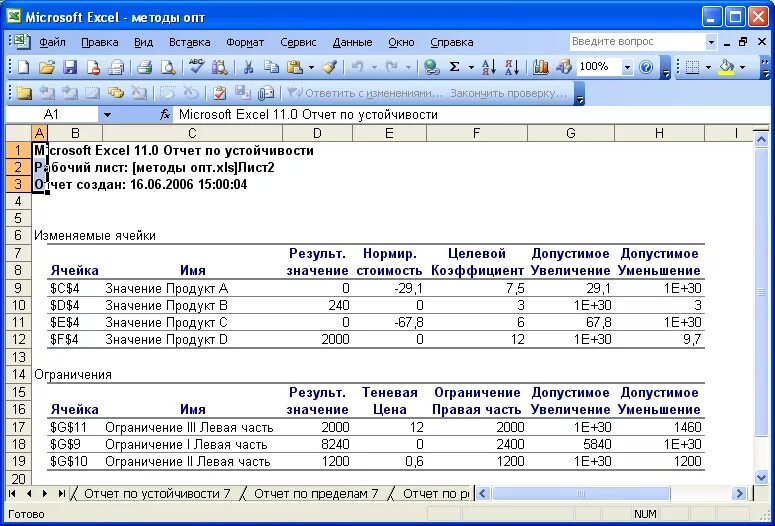Click the horizontal scrollbar right arrow
Image resolution: width=775 pixels, height=526 pixels.
(x=739, y=493)
